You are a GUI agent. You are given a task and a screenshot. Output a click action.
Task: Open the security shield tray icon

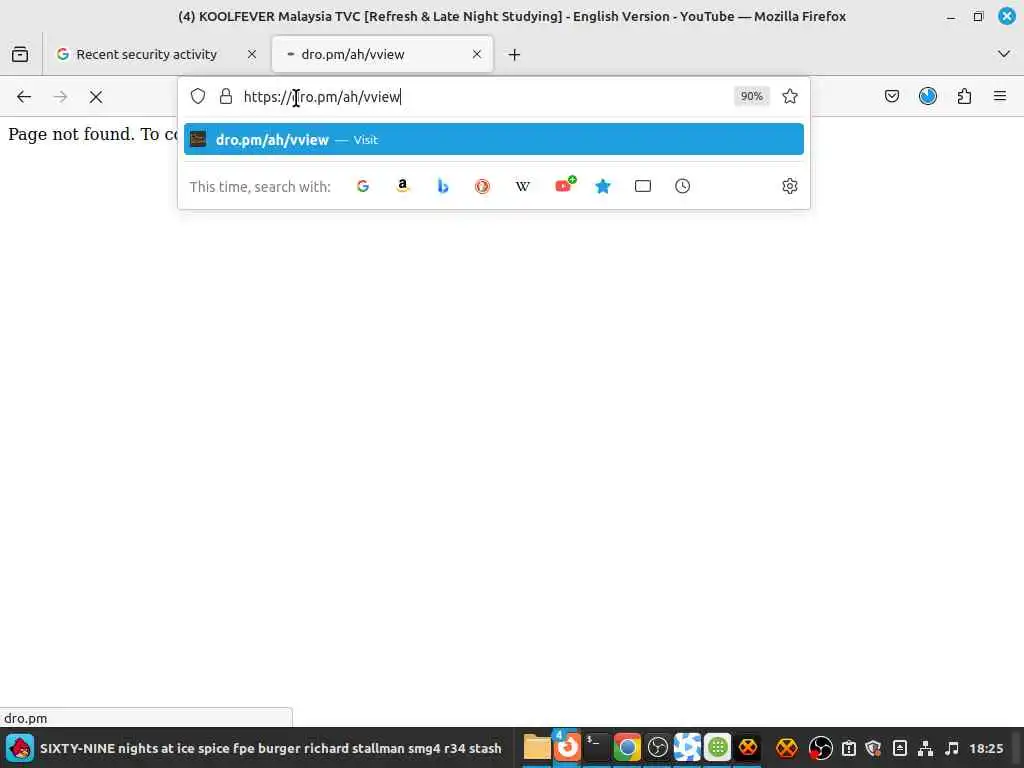[x=873, y=748]
